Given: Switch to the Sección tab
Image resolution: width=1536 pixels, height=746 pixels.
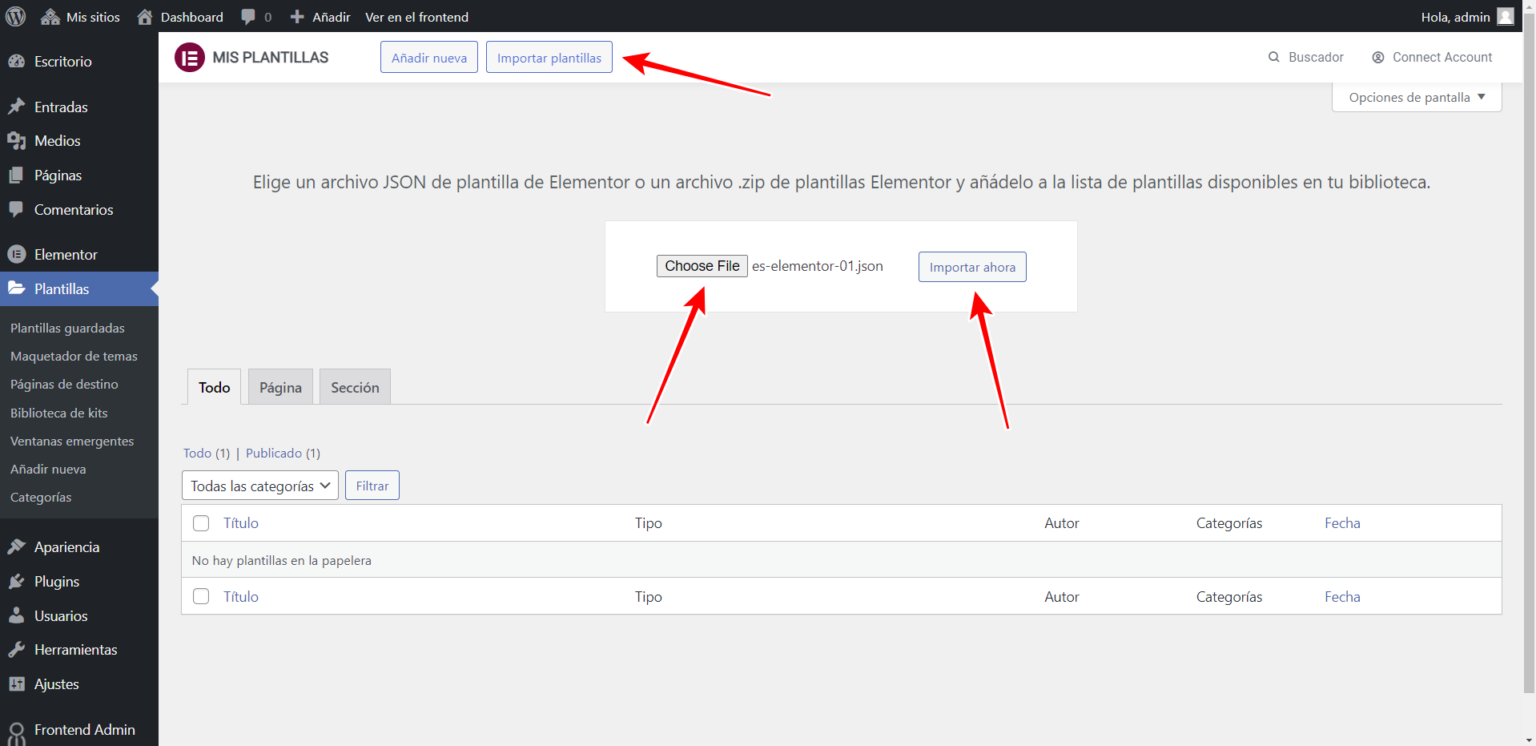Looking at the screenshot, I should [x=355, y=386].
